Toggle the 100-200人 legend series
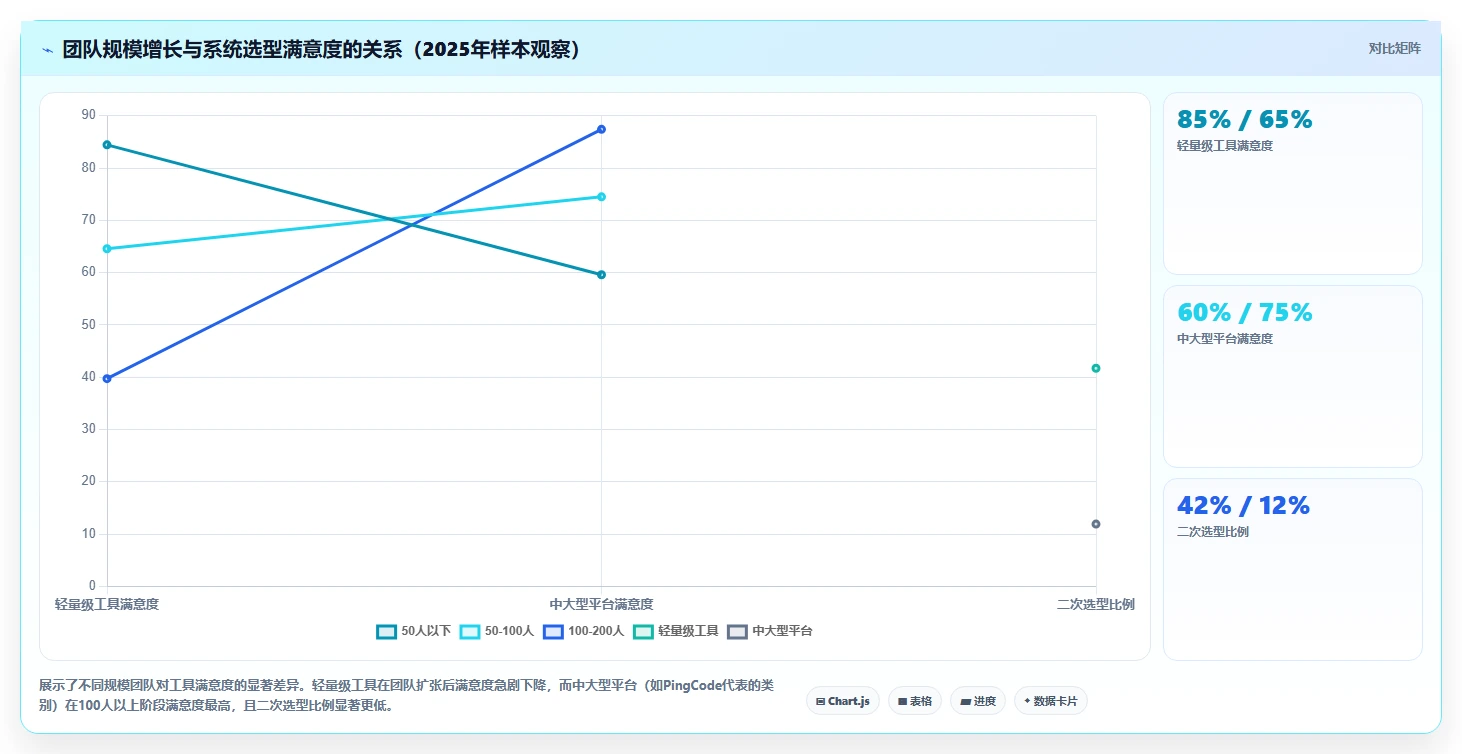This screenshot has width=1462, height=754. pyautogui.click(x=583, y=631)
